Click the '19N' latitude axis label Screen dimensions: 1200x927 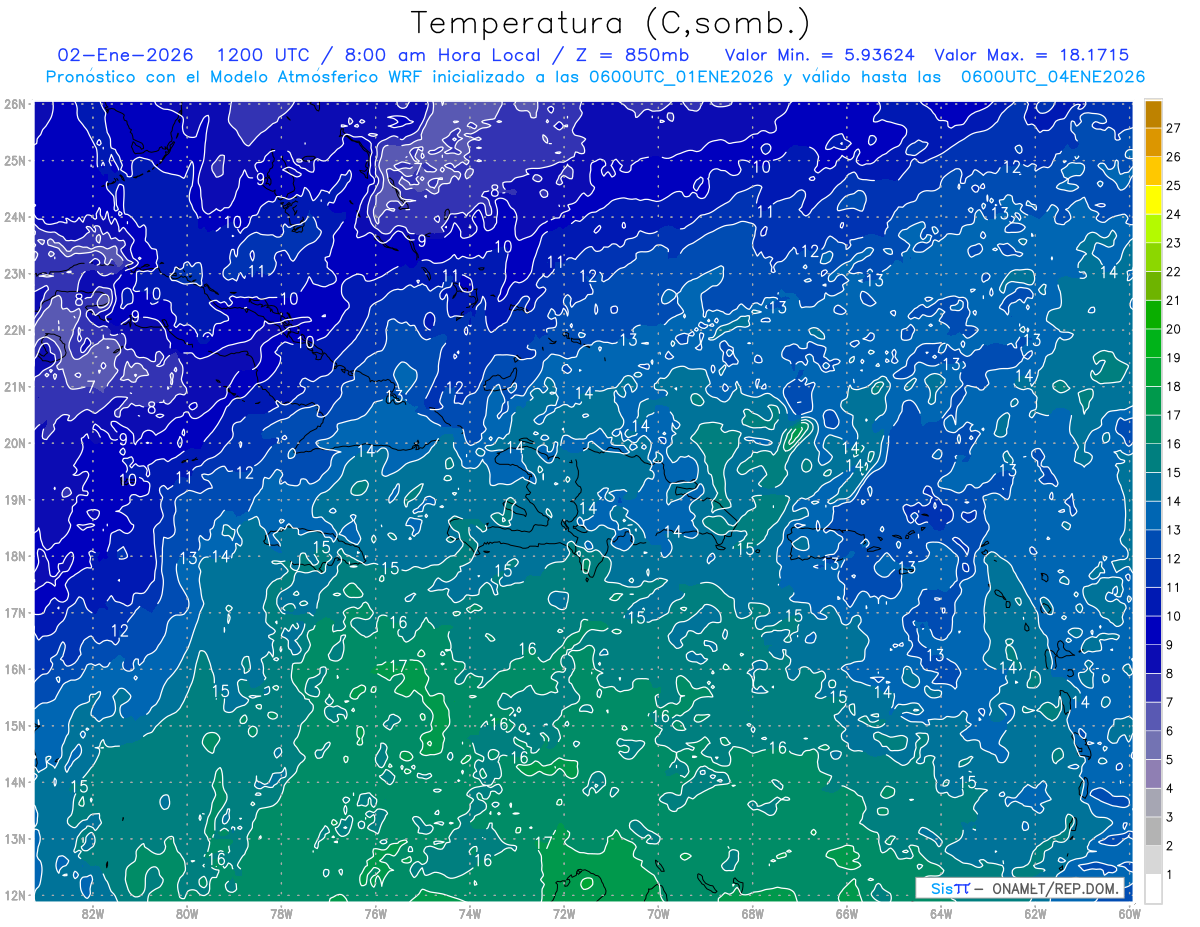pyautogui.click(x=14, y=499)
